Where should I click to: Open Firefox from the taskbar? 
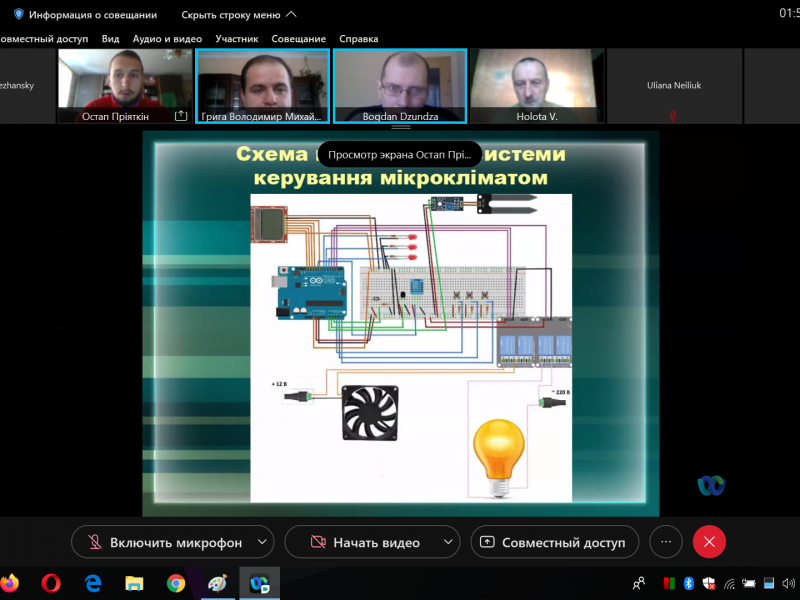[x=9, y=582]
